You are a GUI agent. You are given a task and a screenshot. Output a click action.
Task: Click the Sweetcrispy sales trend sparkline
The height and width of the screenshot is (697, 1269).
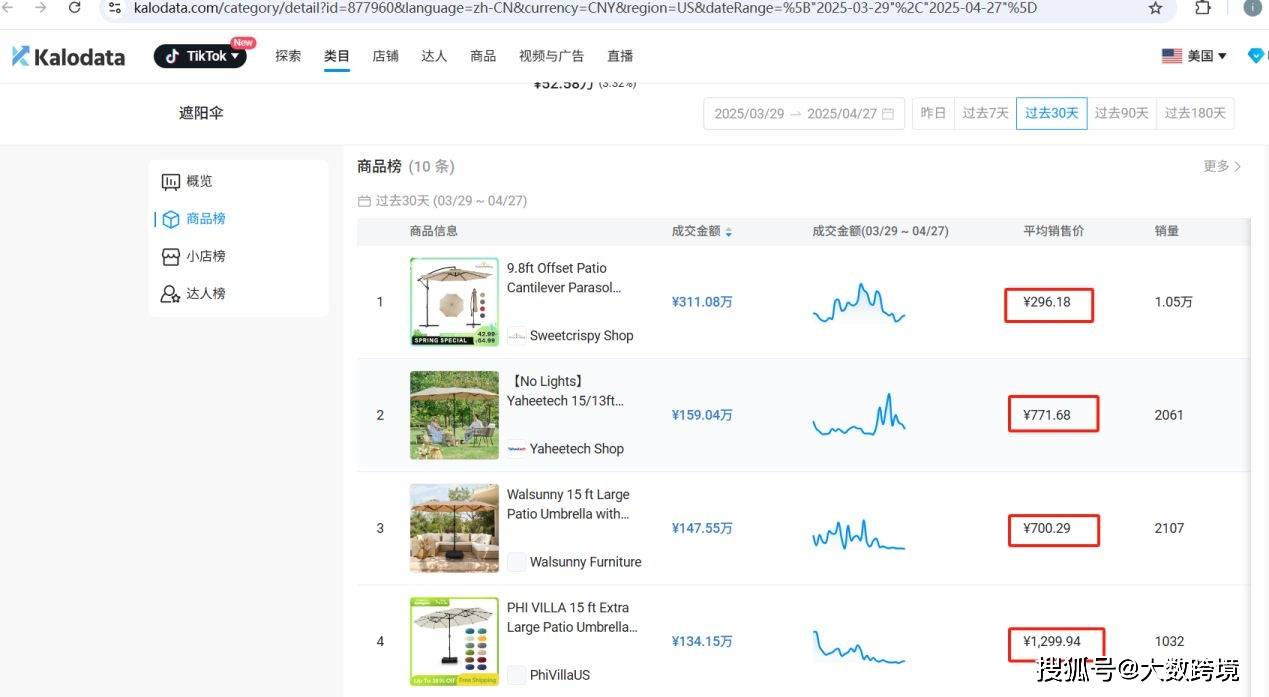tap(859, 303)
